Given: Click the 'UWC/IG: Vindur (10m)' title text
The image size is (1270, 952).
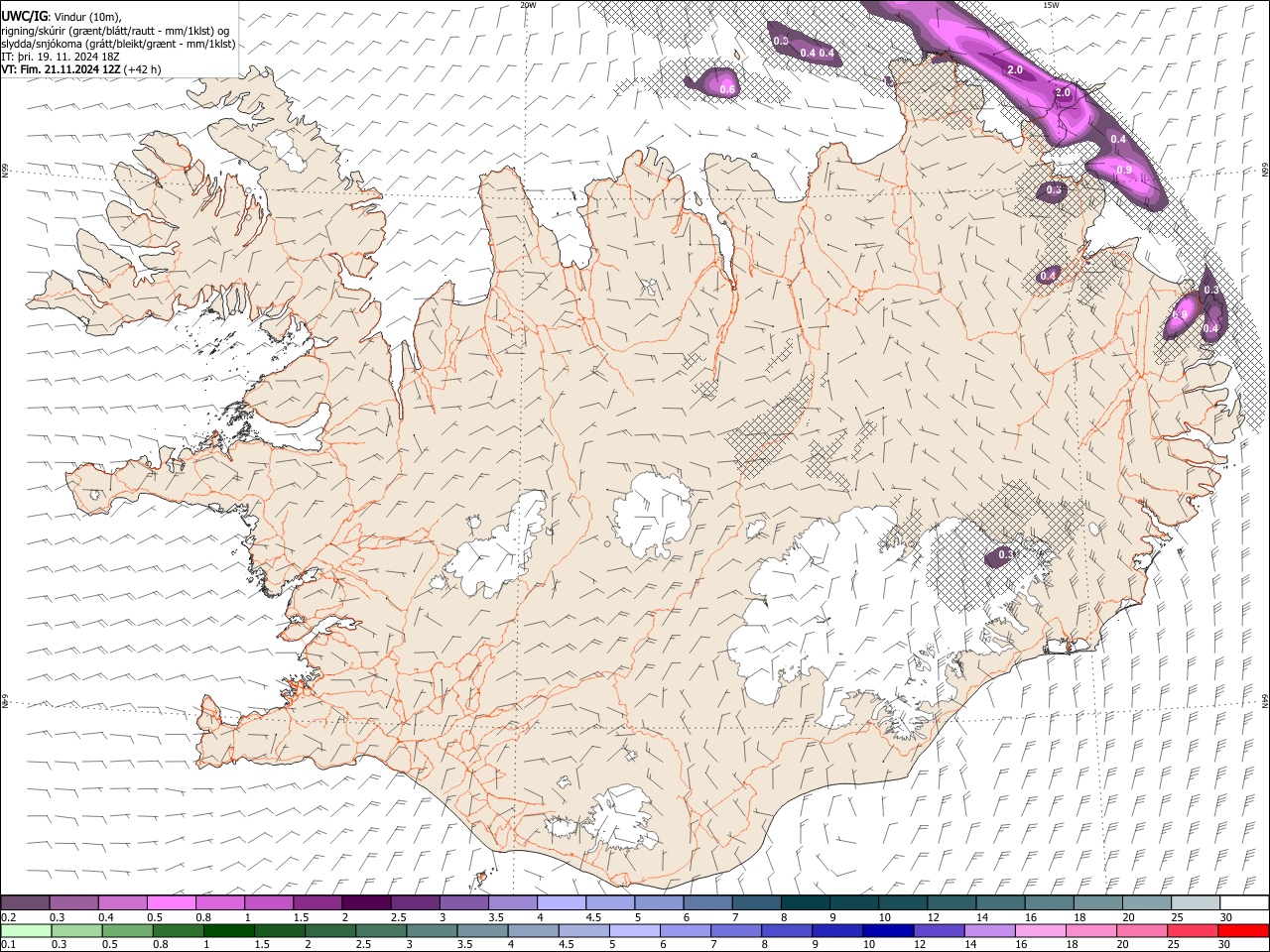Looking at the screenshot, I should [x=62, y=17].
